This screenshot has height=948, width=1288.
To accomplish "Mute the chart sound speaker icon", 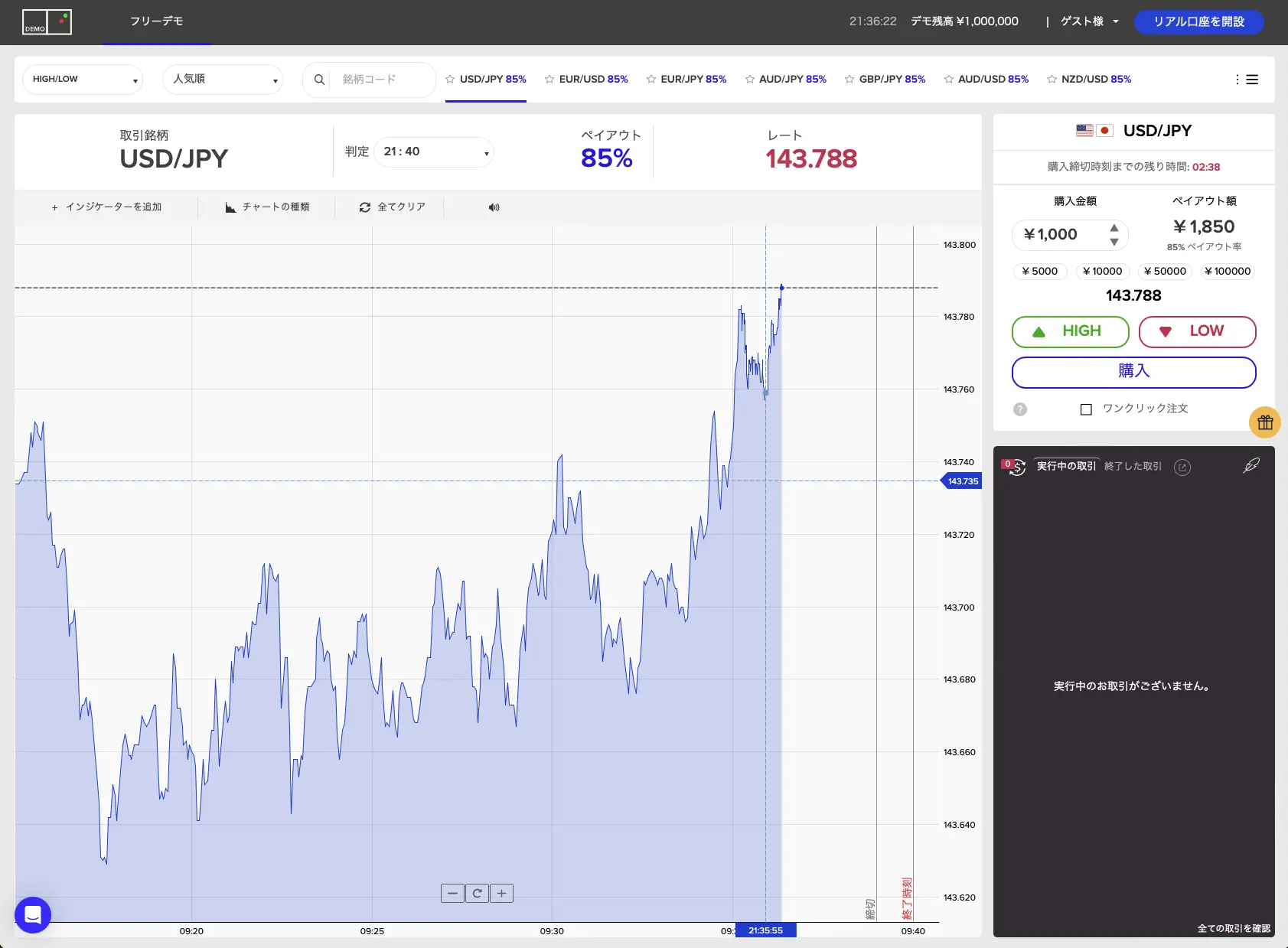I will click(x=494, y=207).
